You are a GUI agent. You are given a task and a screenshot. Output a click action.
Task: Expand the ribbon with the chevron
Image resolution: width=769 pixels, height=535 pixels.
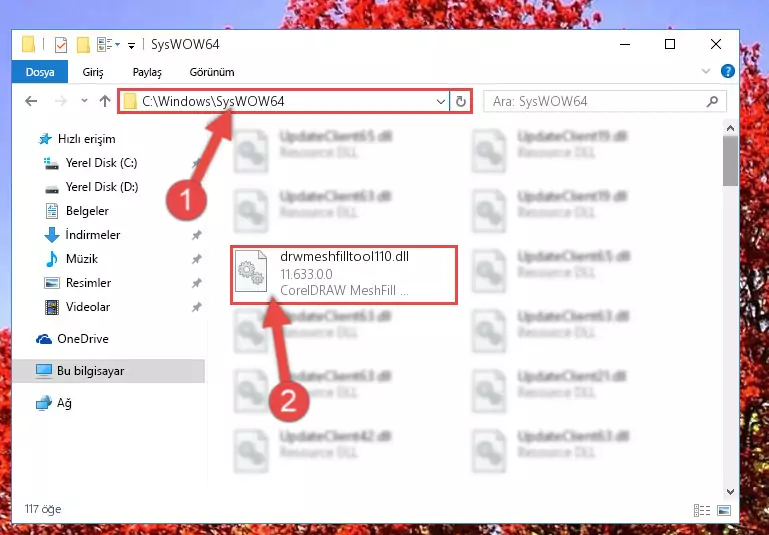pos(705,72)
